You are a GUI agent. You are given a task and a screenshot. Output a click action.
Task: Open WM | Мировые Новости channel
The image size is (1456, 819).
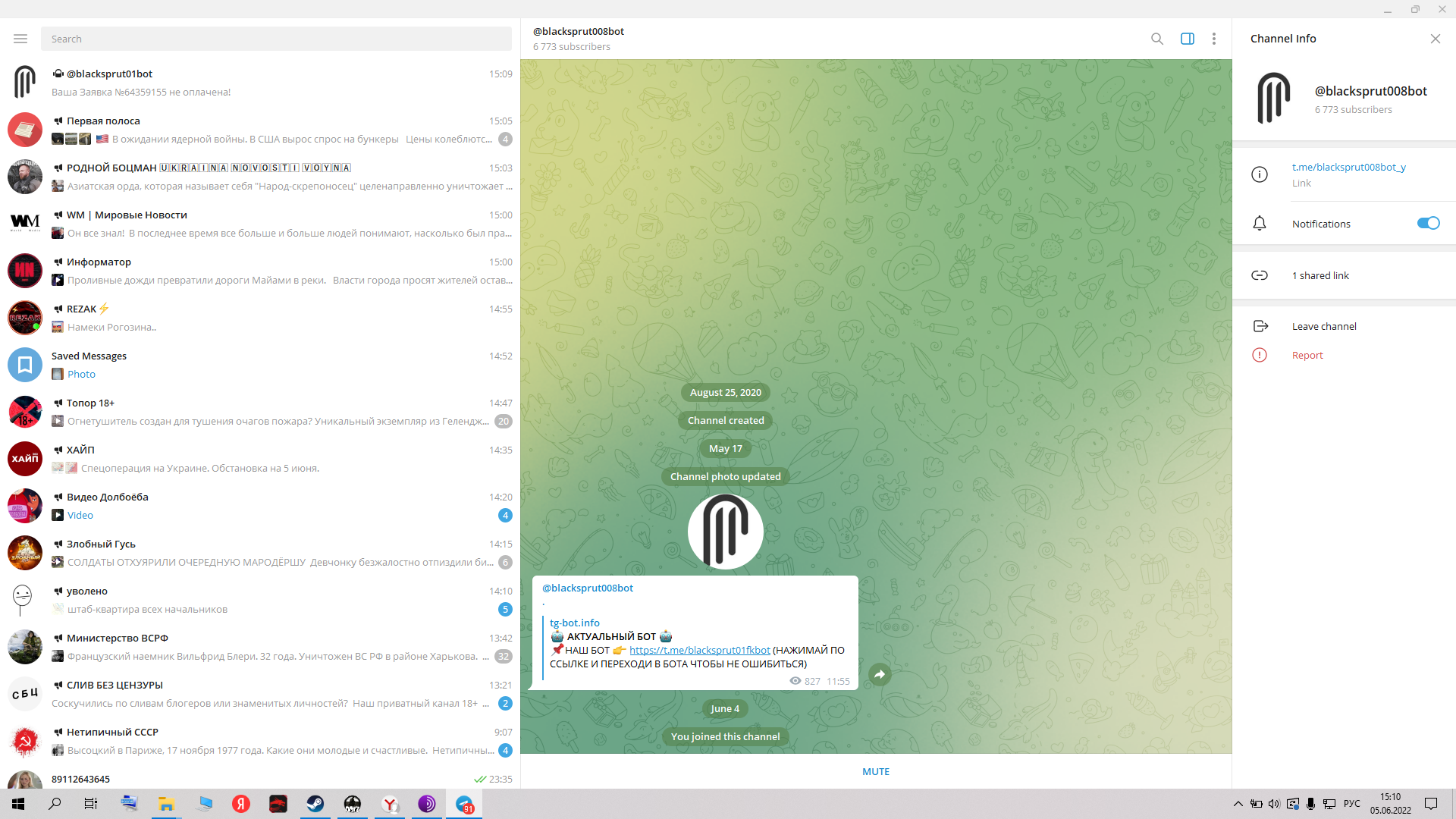click(x=260, y=224)
